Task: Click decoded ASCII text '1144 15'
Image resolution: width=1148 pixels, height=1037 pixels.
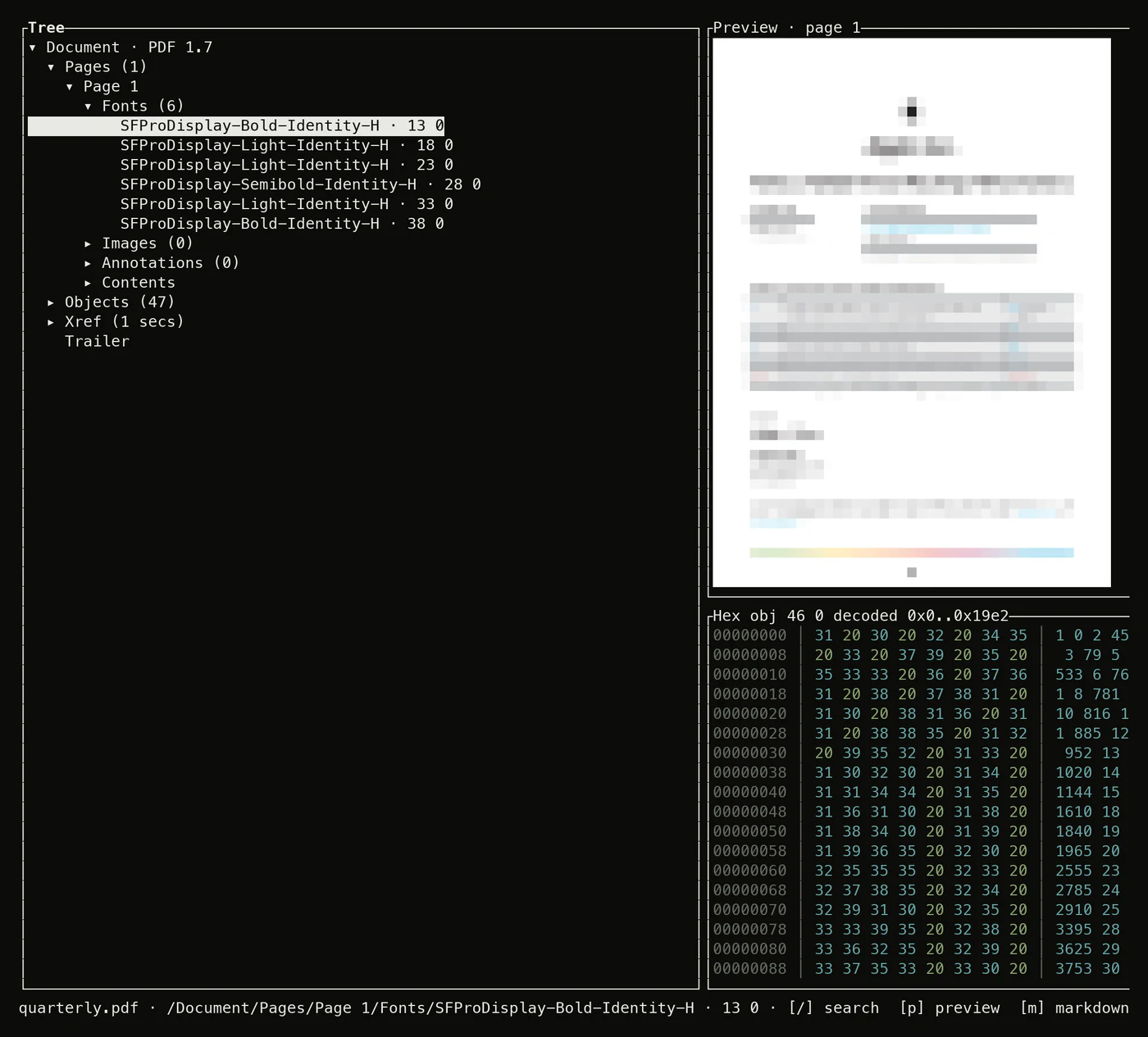Action: [x=1087, y=793]
